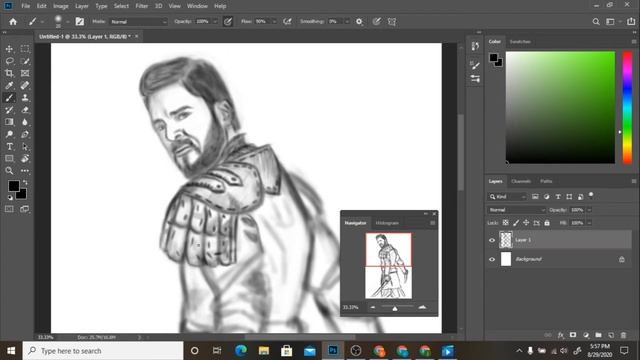The width and height of the screenshot is (640, 360).
Task: Enable airbrush-style build-up effects
Action: pyautogui.click(x=287, y=22)
